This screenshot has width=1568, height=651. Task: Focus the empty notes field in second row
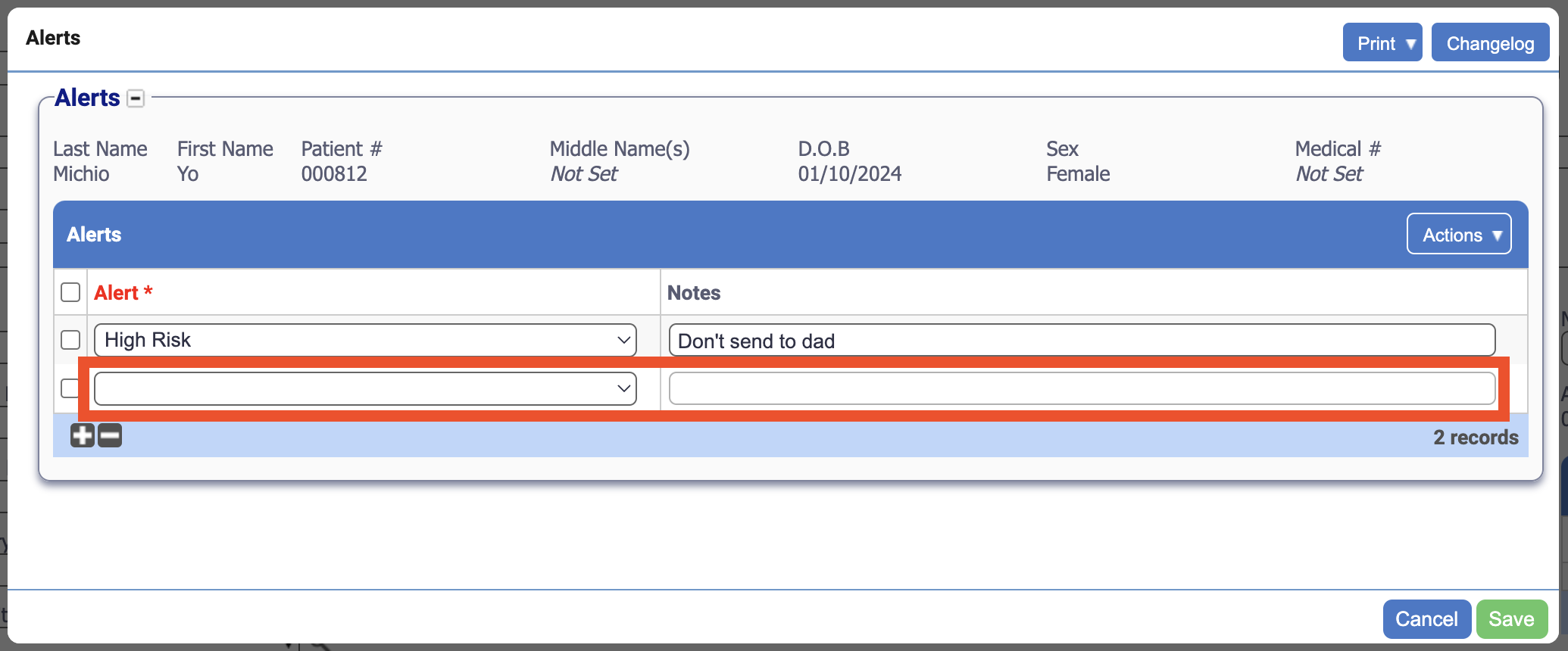[1081, 389]
